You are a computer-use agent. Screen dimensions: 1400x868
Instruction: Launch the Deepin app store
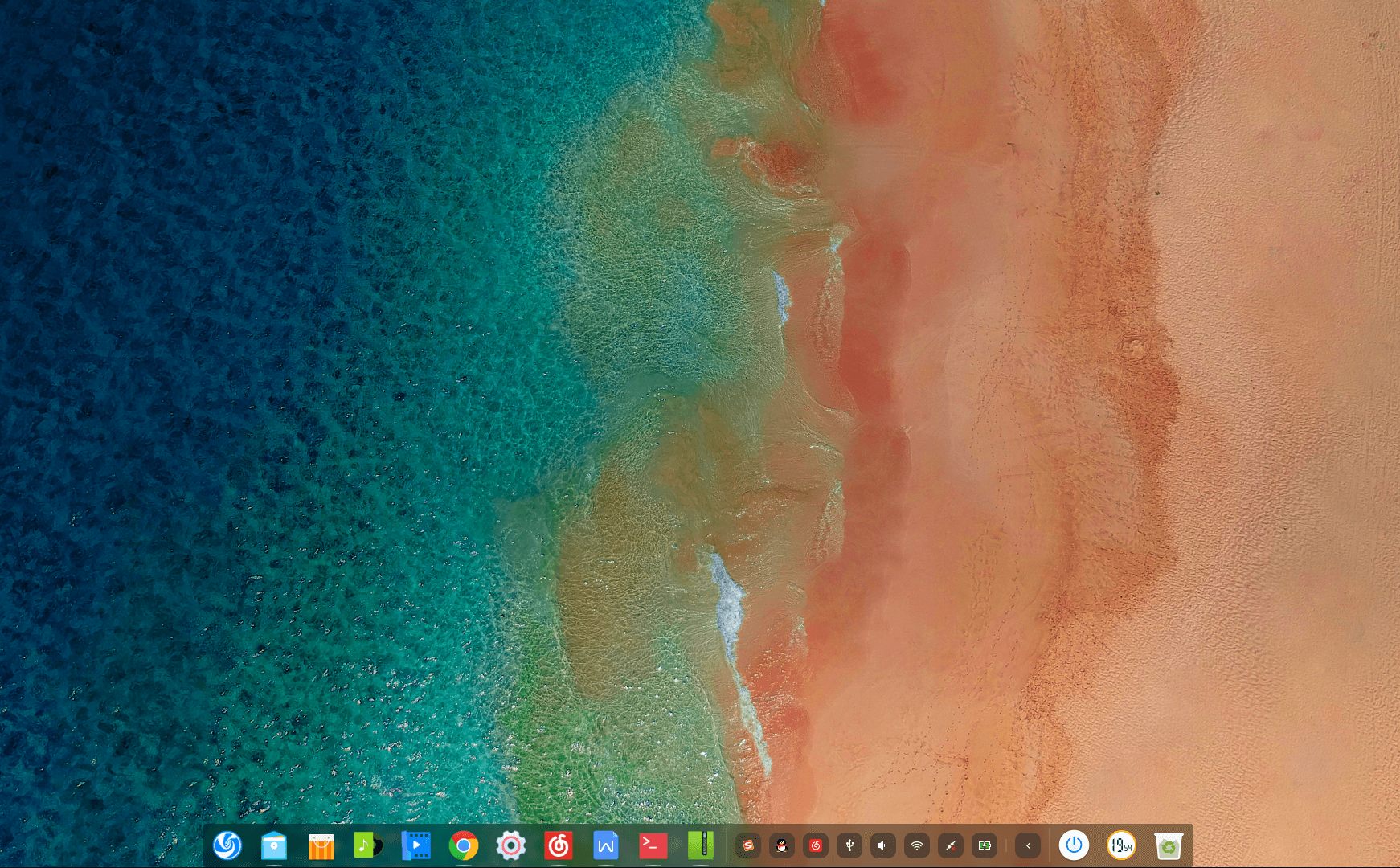(x=321, y=845)
